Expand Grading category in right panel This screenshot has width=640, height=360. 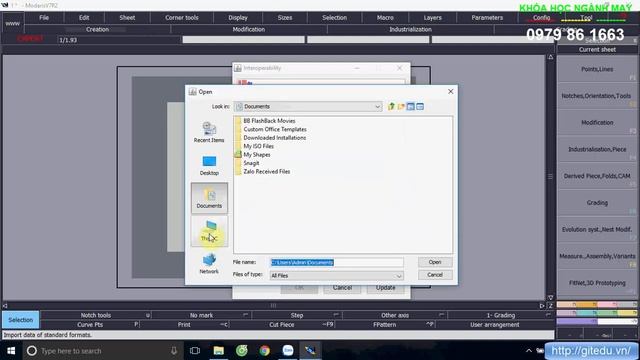597,202
